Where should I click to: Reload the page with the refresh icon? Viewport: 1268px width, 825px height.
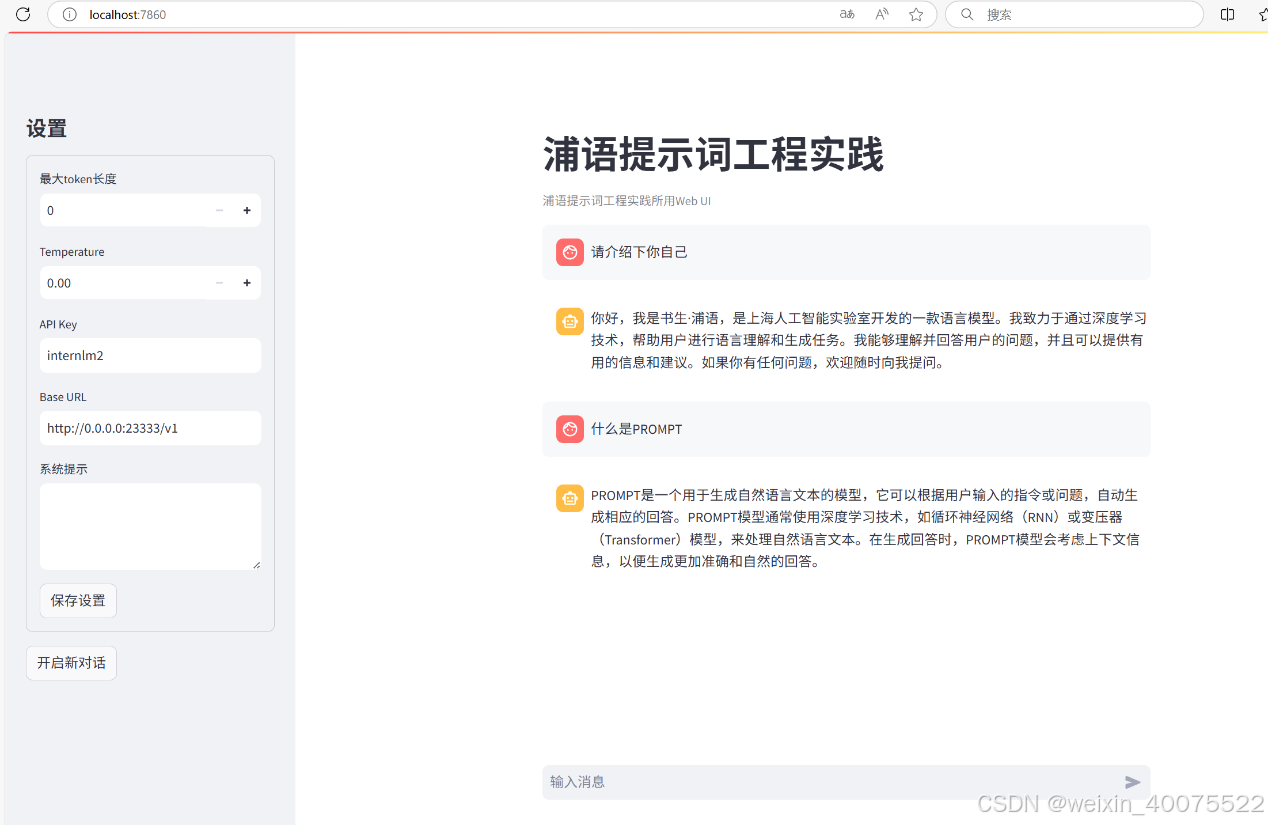[23, 14]
